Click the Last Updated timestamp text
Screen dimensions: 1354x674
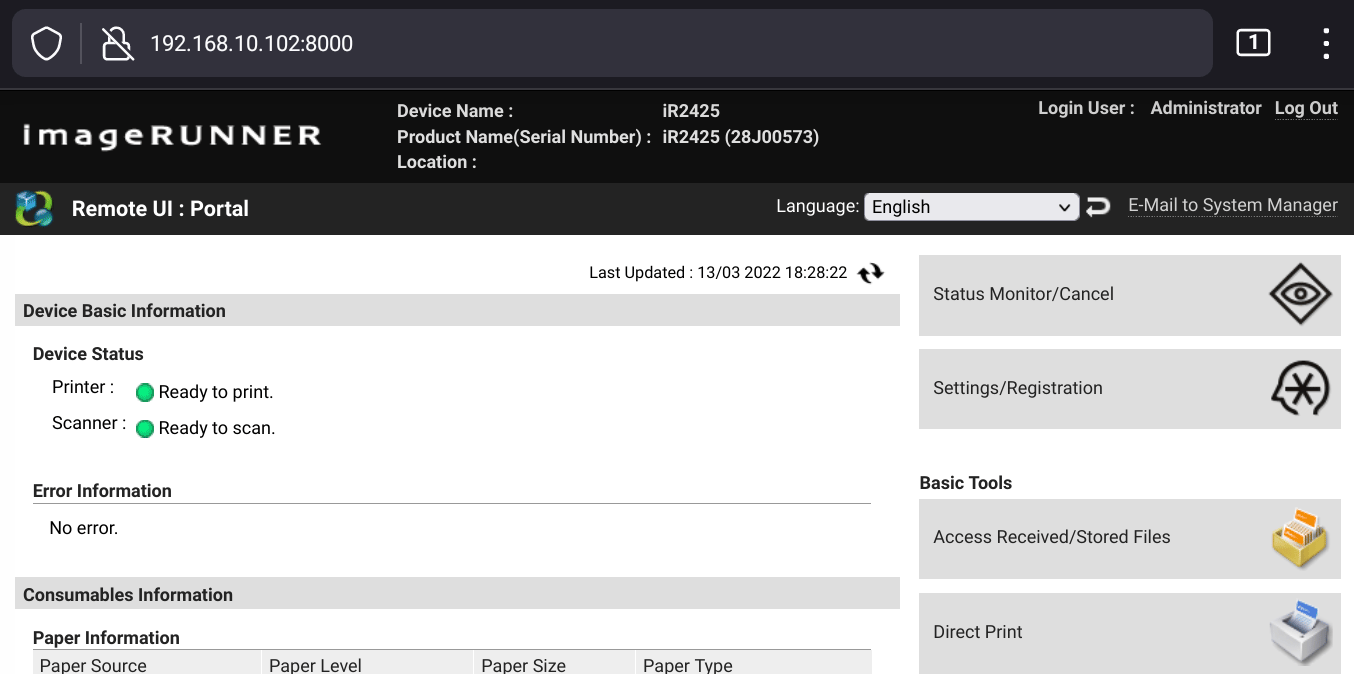(718, 273)
